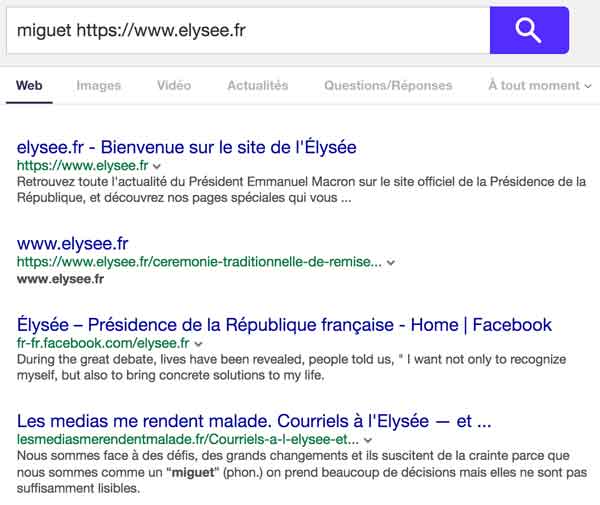
Task: Switch to the Images tab
Action: click(99, 85)
